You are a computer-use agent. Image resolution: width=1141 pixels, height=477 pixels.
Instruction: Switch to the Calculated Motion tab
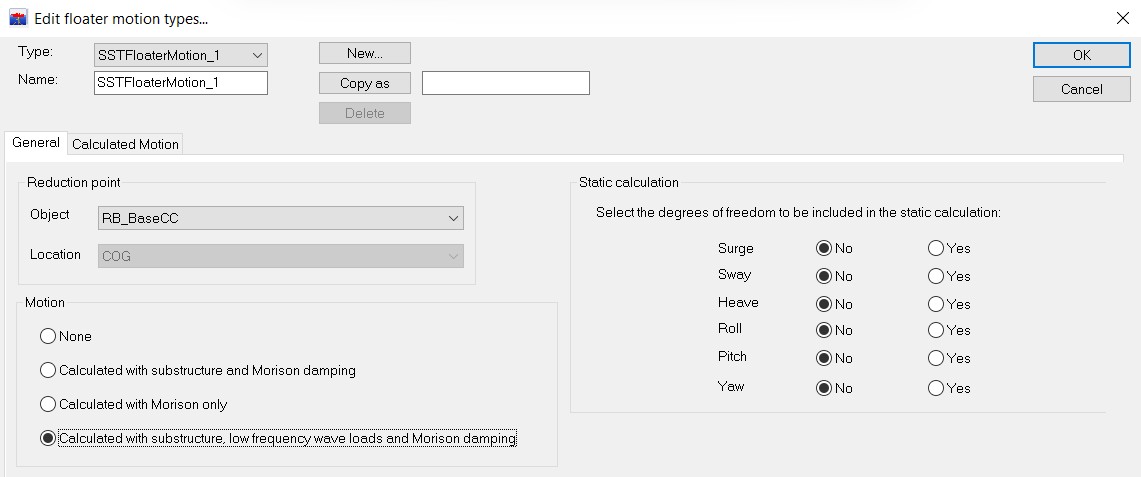tap(125, 144)
